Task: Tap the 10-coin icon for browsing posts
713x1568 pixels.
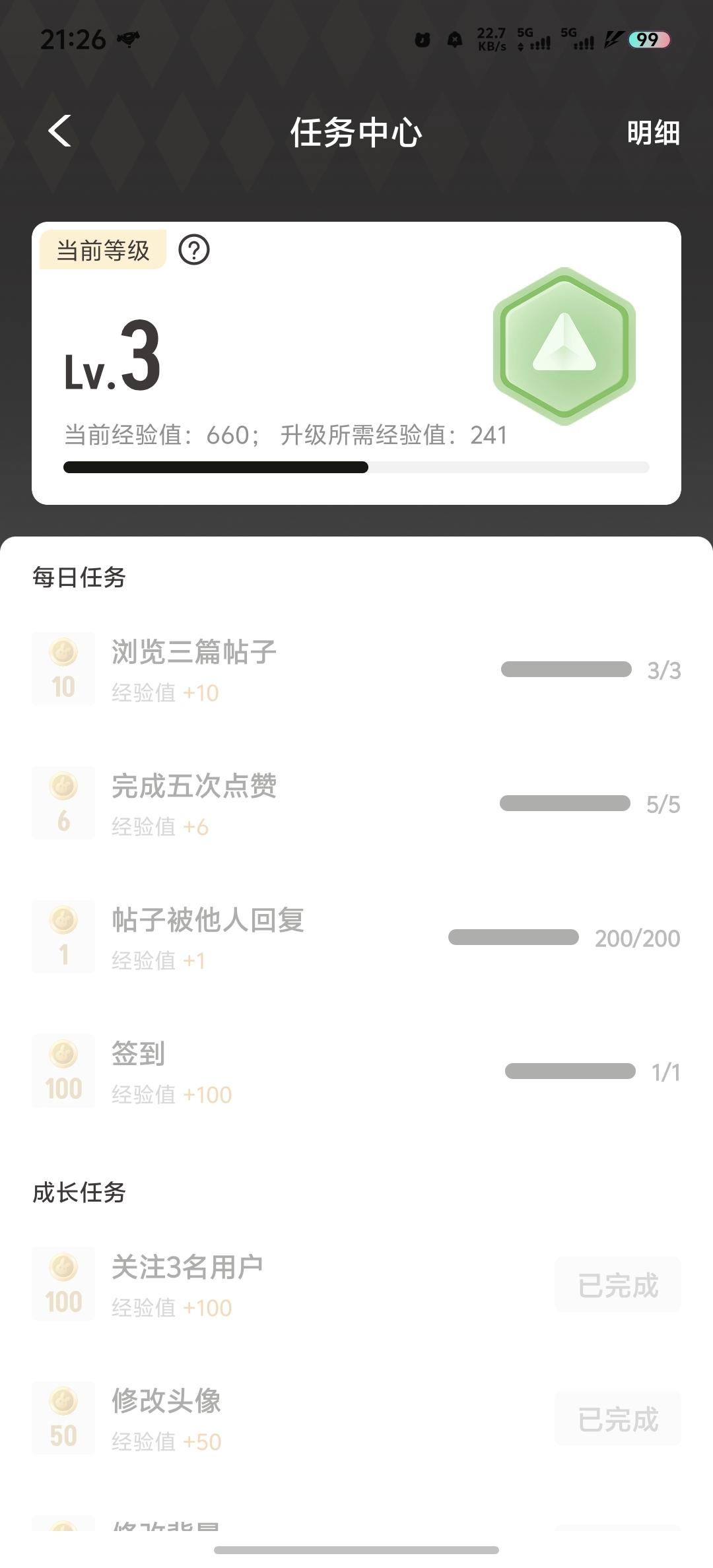Action: tap(63, 669)
